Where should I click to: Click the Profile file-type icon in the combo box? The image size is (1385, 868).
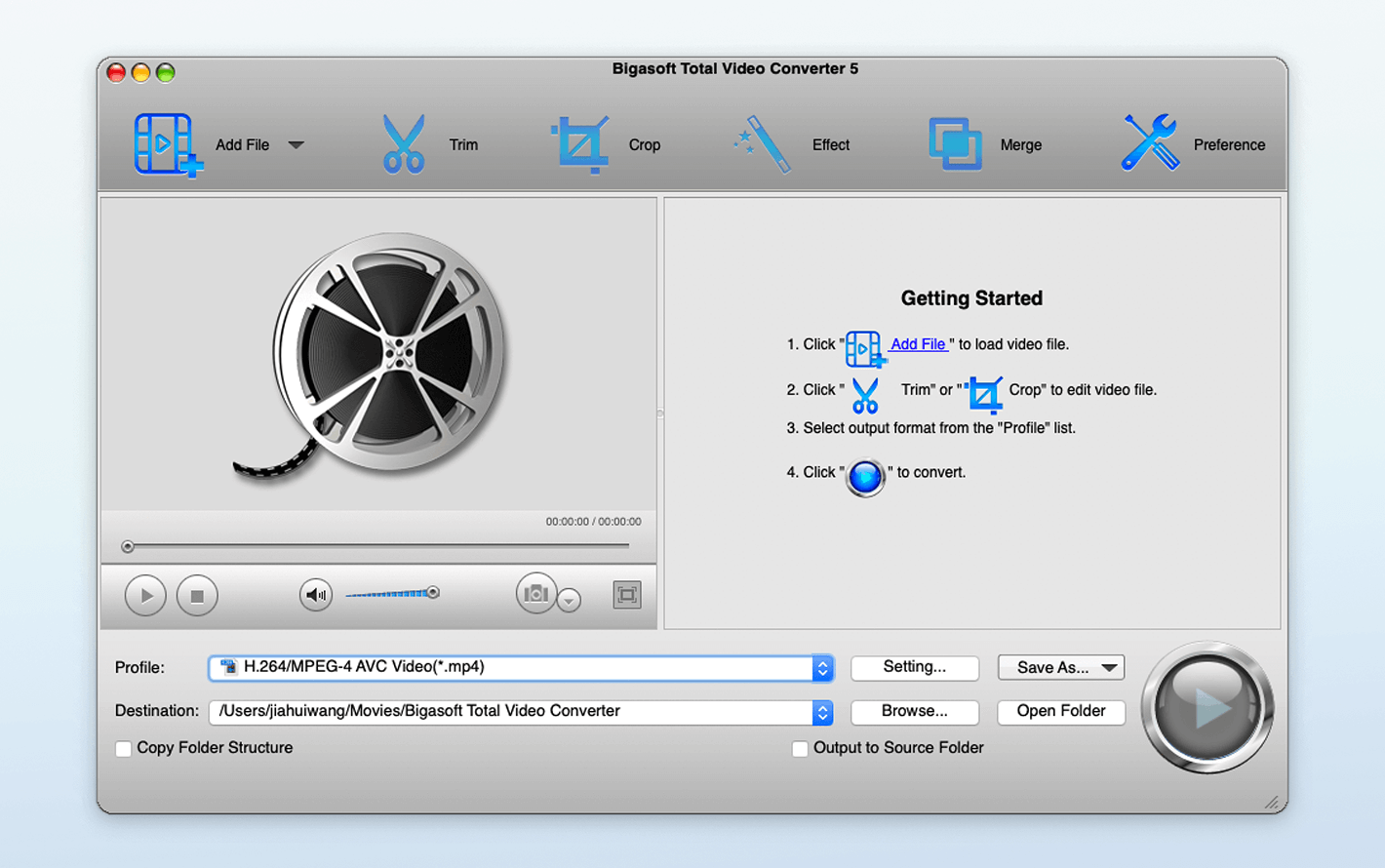coord(228,667)
